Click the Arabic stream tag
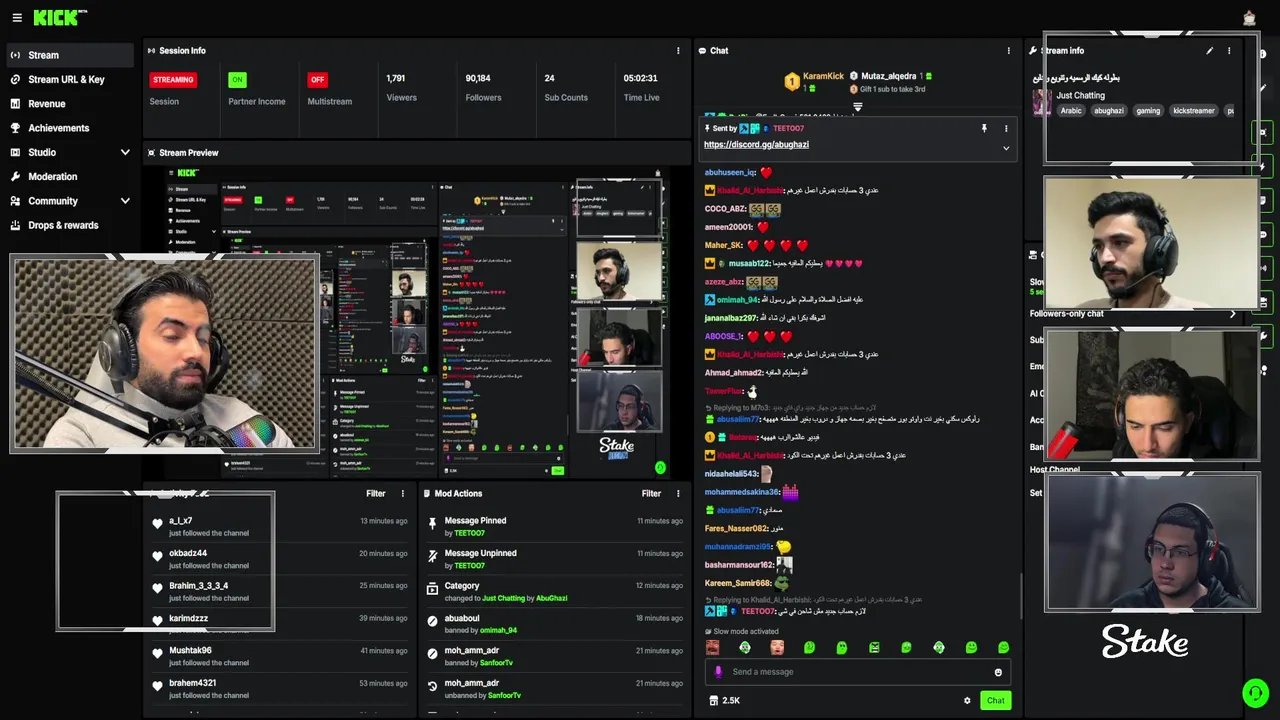 point(1071,111)
